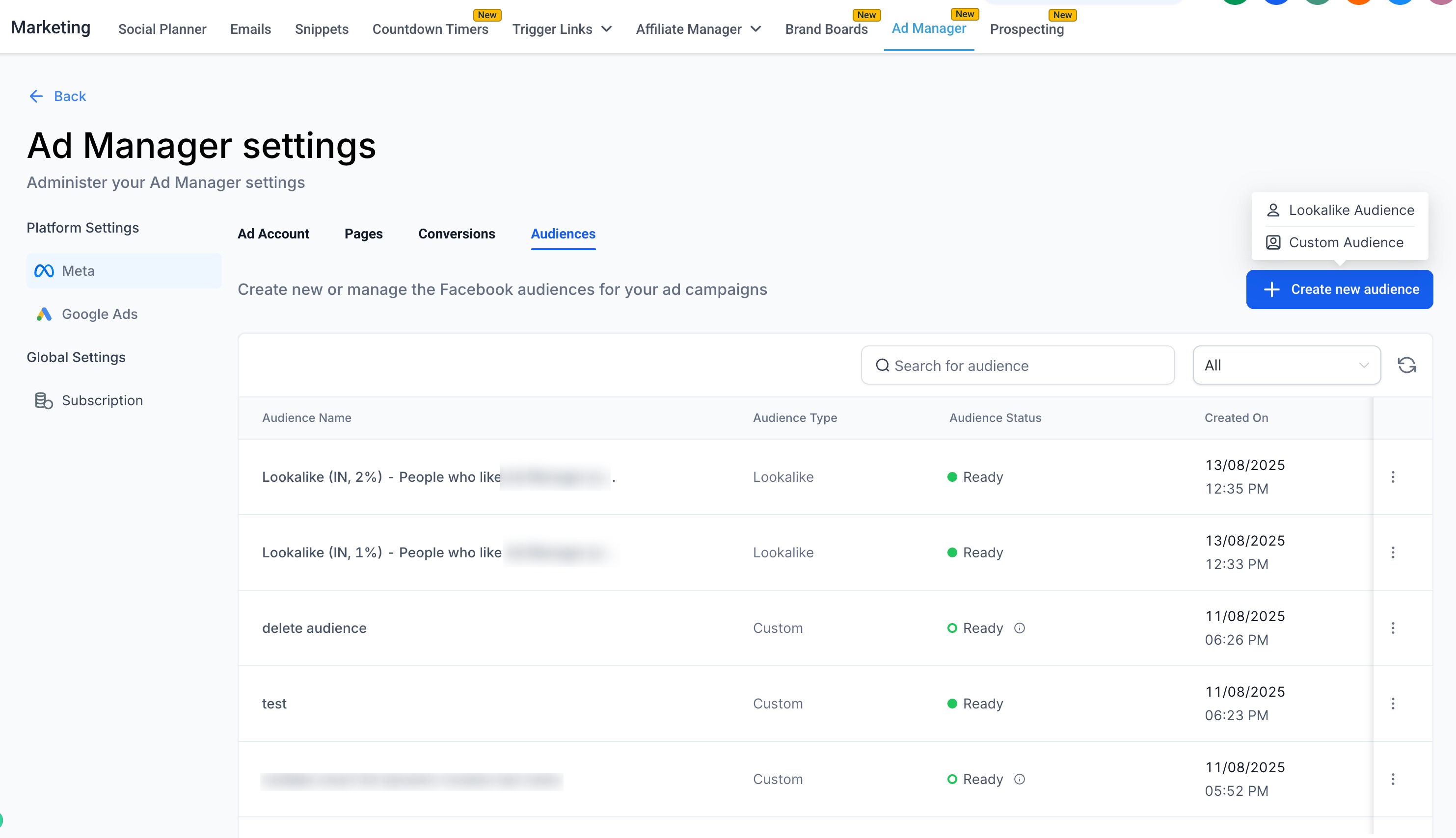Switch to the Ad Account tab
The image size is (1456, 838).
[273, 234]
